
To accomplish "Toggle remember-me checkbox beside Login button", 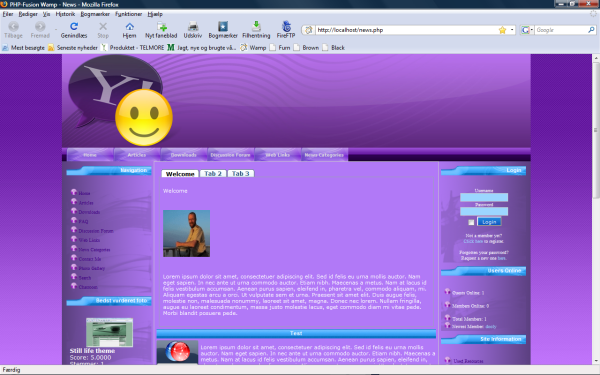I will point(471,222).
